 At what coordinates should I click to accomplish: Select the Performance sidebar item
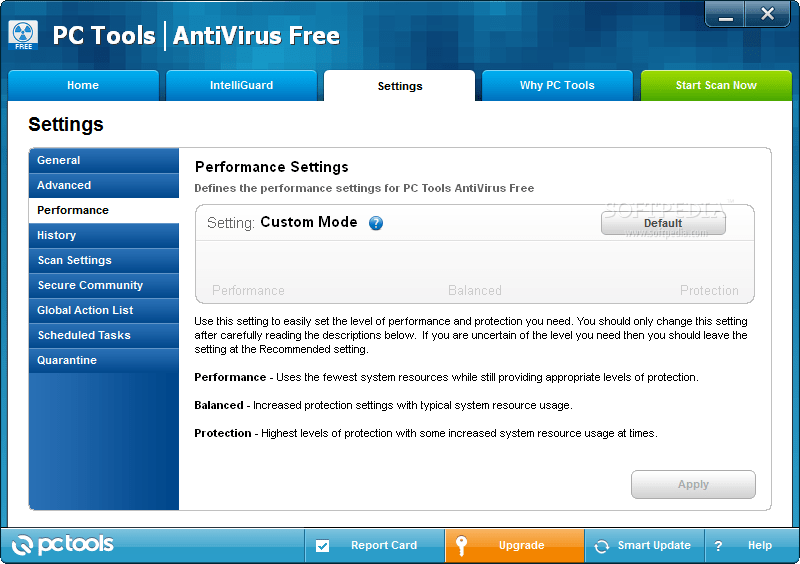click(x=104, y=210)
